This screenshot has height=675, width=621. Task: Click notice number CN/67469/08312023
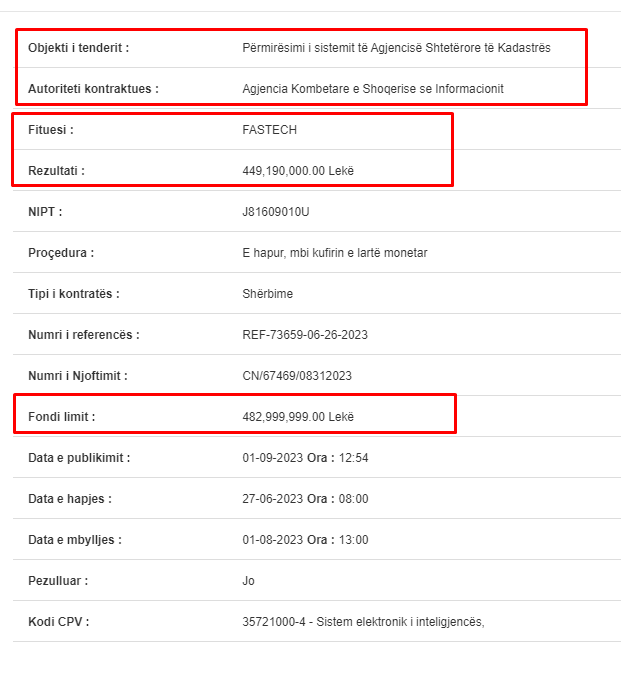[x=297, y=376]
